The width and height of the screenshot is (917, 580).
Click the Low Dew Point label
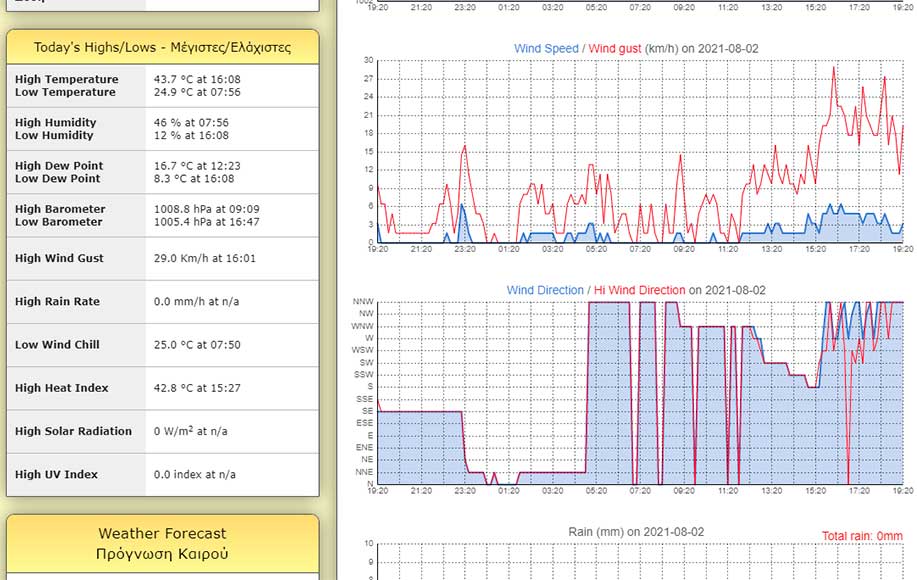[x=58, y=178]
